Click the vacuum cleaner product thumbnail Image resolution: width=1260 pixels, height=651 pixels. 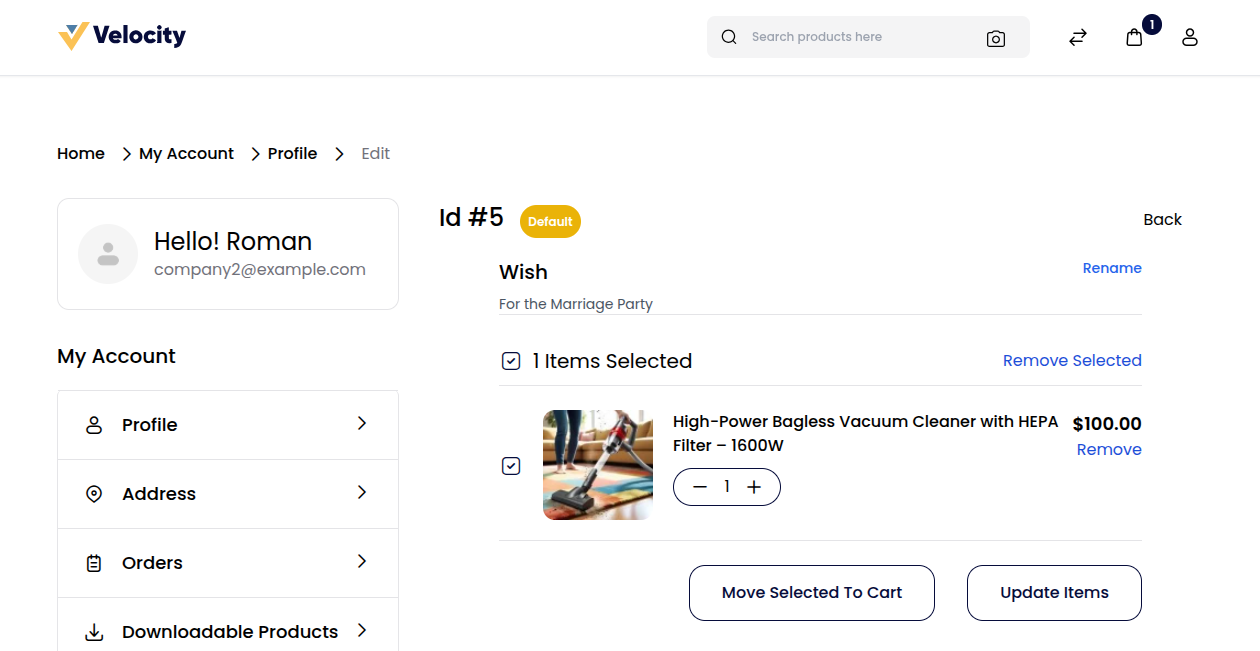click(598, 465)
